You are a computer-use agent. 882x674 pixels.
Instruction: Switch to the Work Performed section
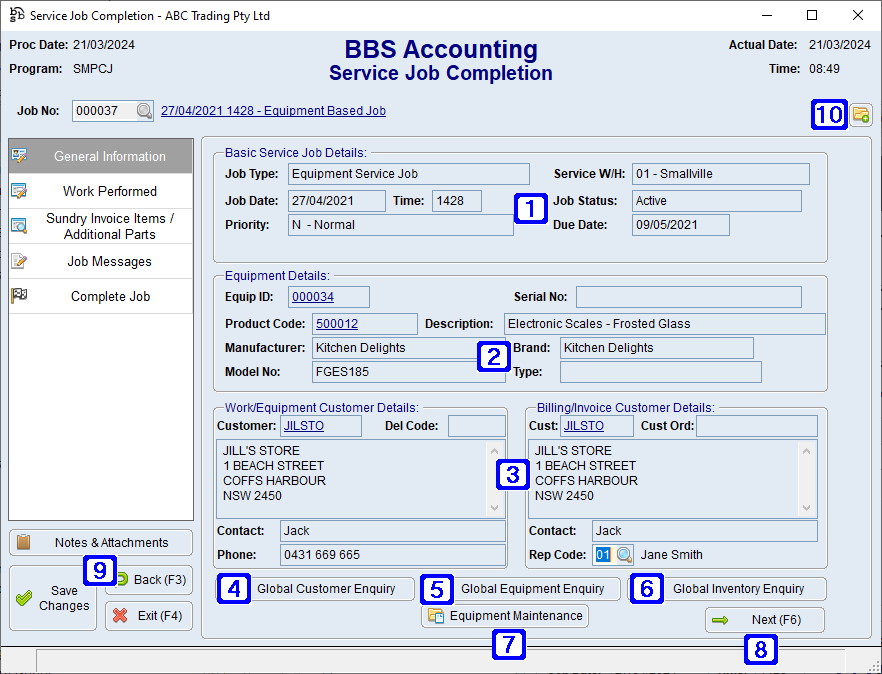pos(100,191)
